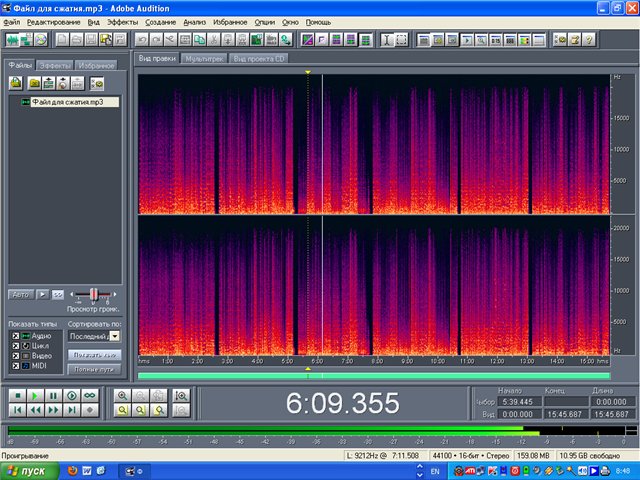Click the Record button in transport
Image resolution: width=640 pixels, height=480 pixels.
pyautogui.click(x=90, y=410)
